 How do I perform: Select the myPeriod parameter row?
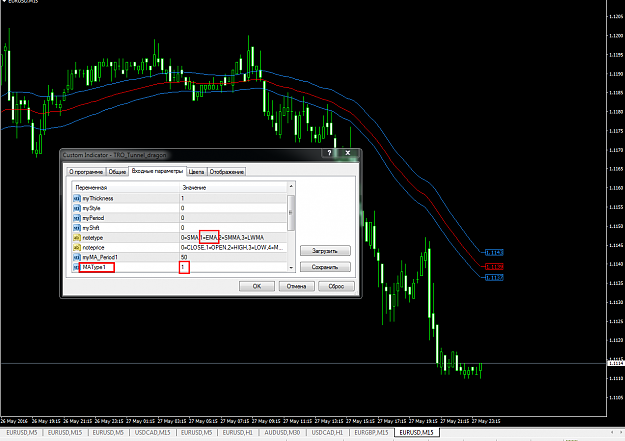179,218
